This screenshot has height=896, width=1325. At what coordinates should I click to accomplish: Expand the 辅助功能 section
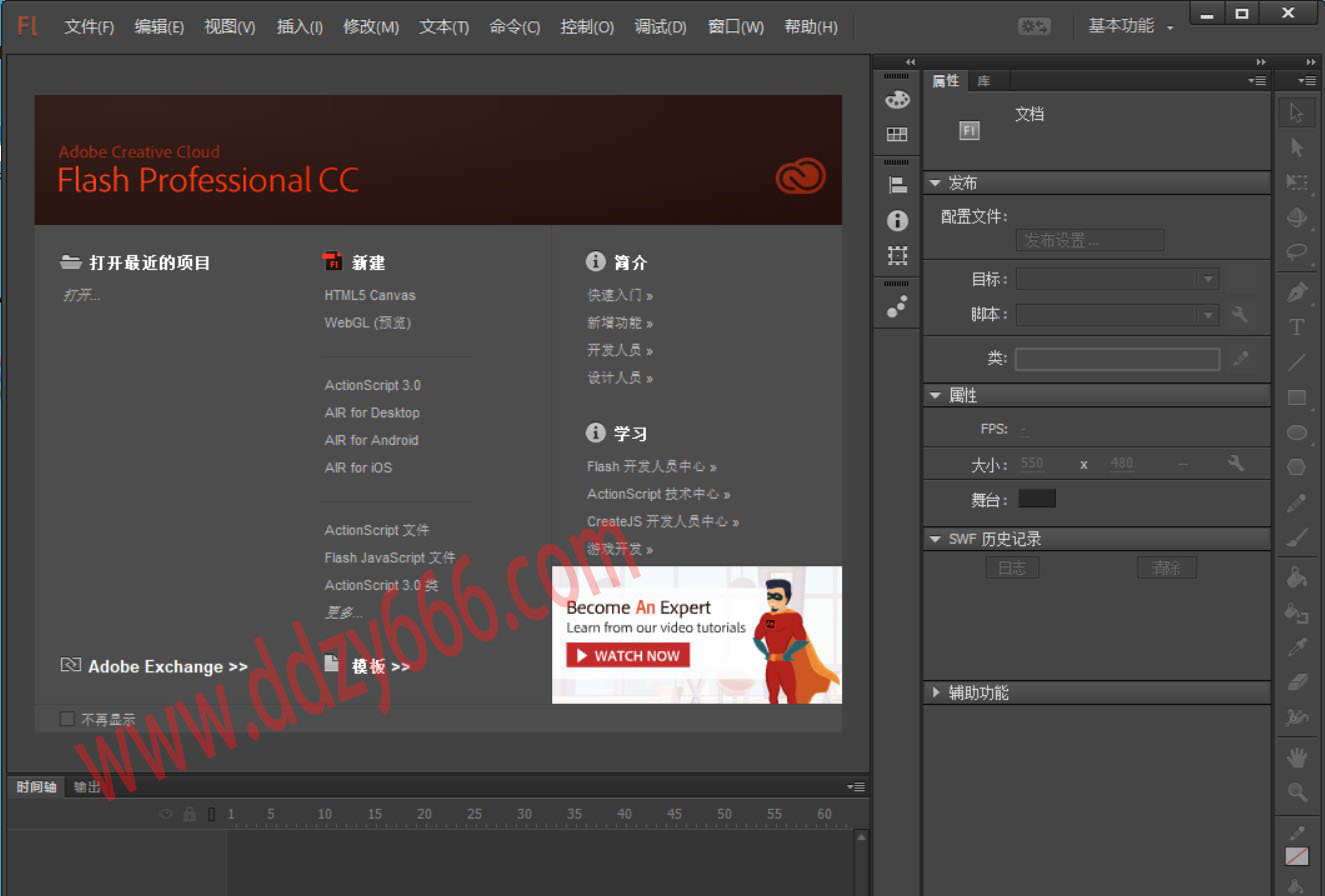[x=935, y=692]
